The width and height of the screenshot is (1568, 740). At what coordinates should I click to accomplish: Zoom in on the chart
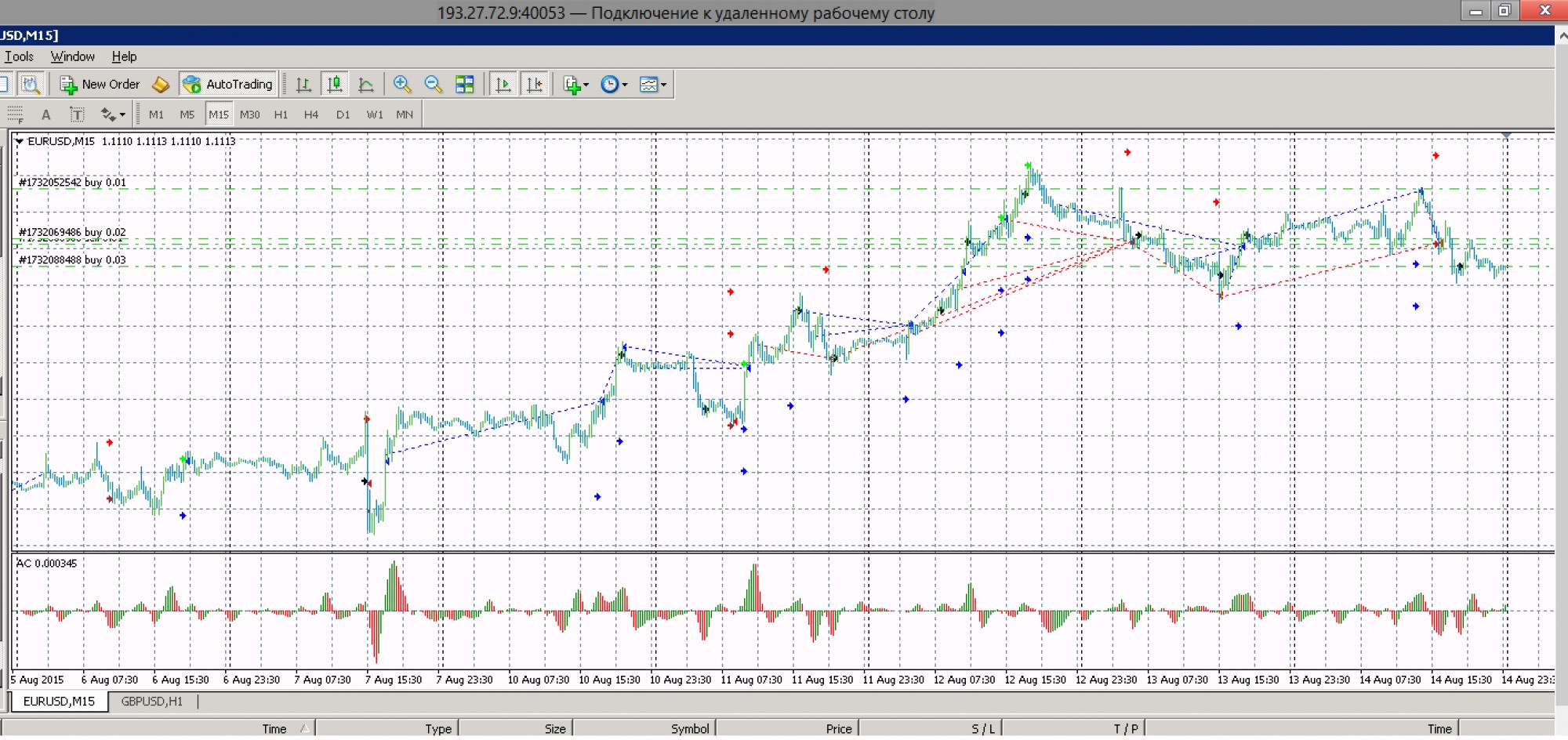(402, 85)
